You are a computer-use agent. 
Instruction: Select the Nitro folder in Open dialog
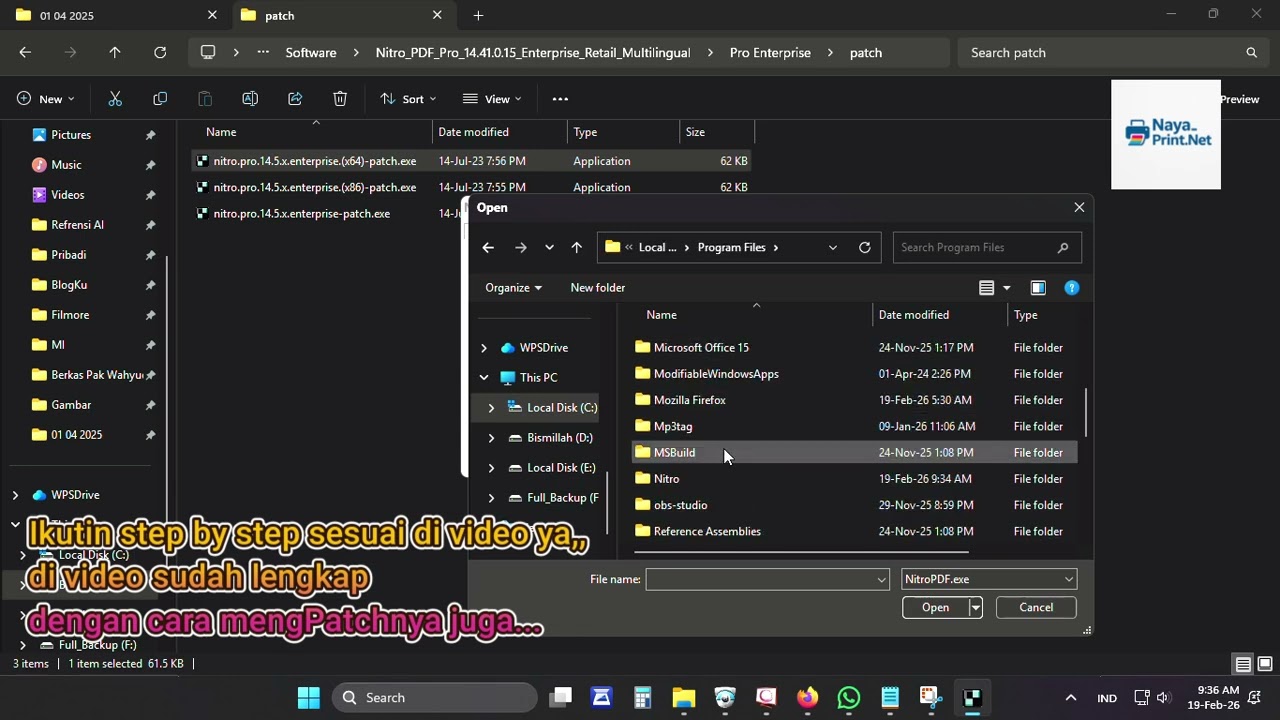pos(855,479)
